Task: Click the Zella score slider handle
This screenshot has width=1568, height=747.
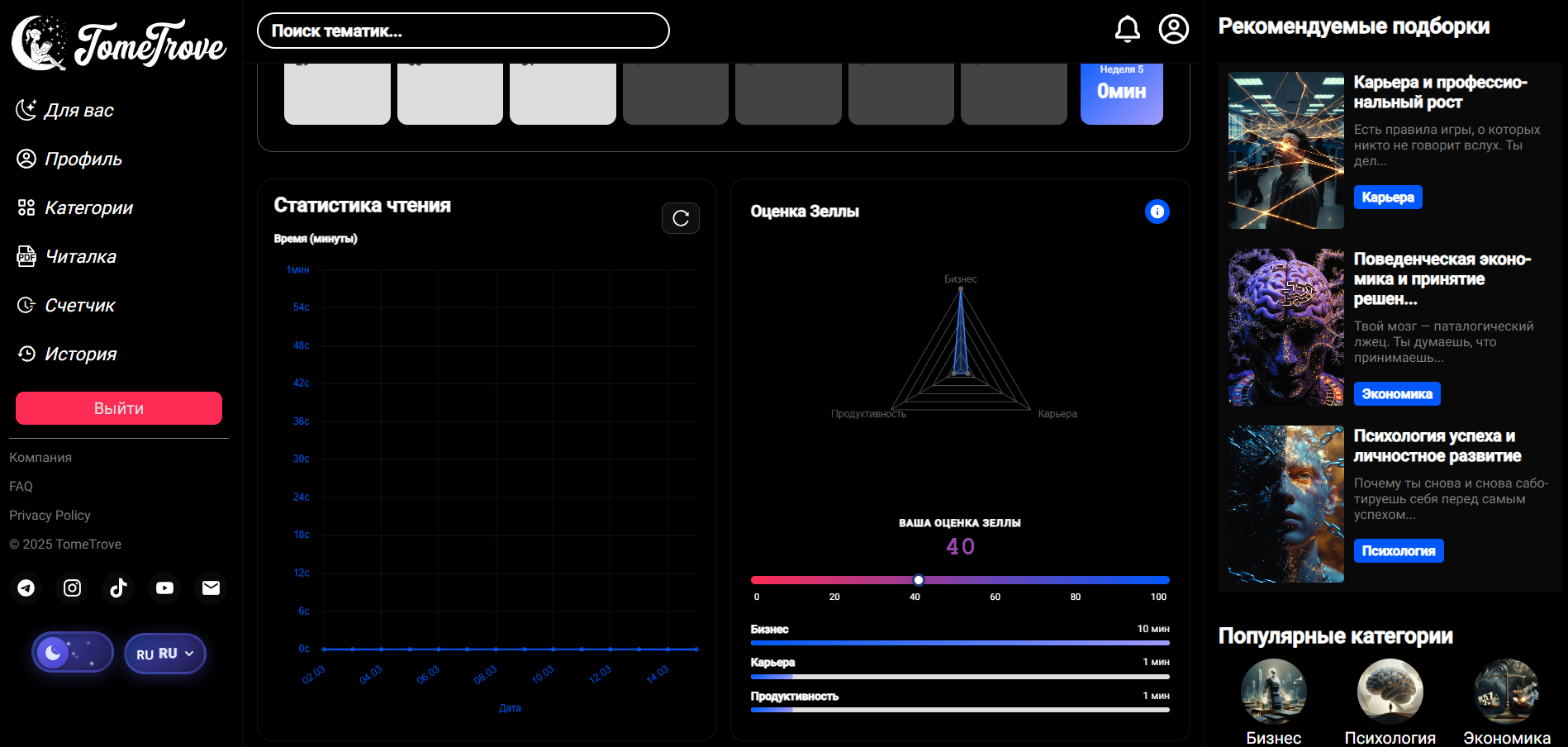Action: [918, 580]
